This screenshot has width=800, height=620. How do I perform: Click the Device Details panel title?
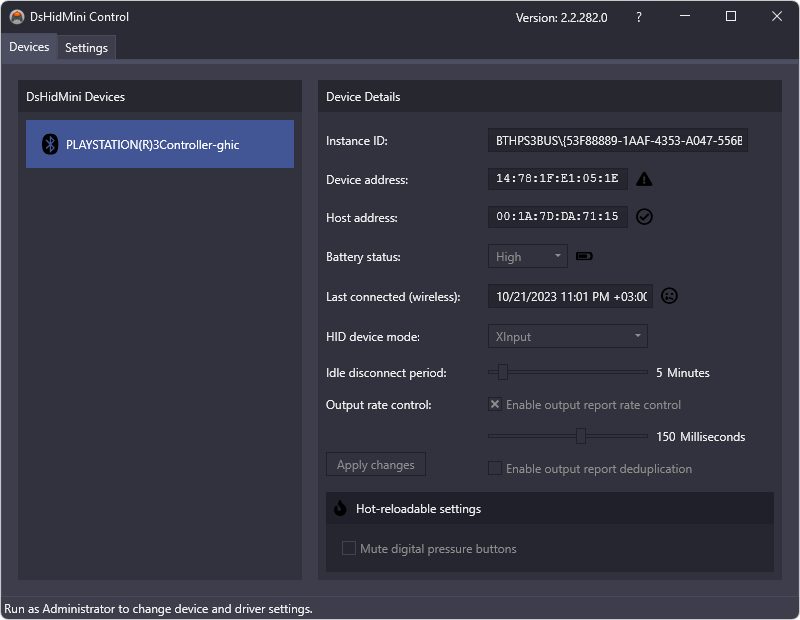click(x=363, y=97)
